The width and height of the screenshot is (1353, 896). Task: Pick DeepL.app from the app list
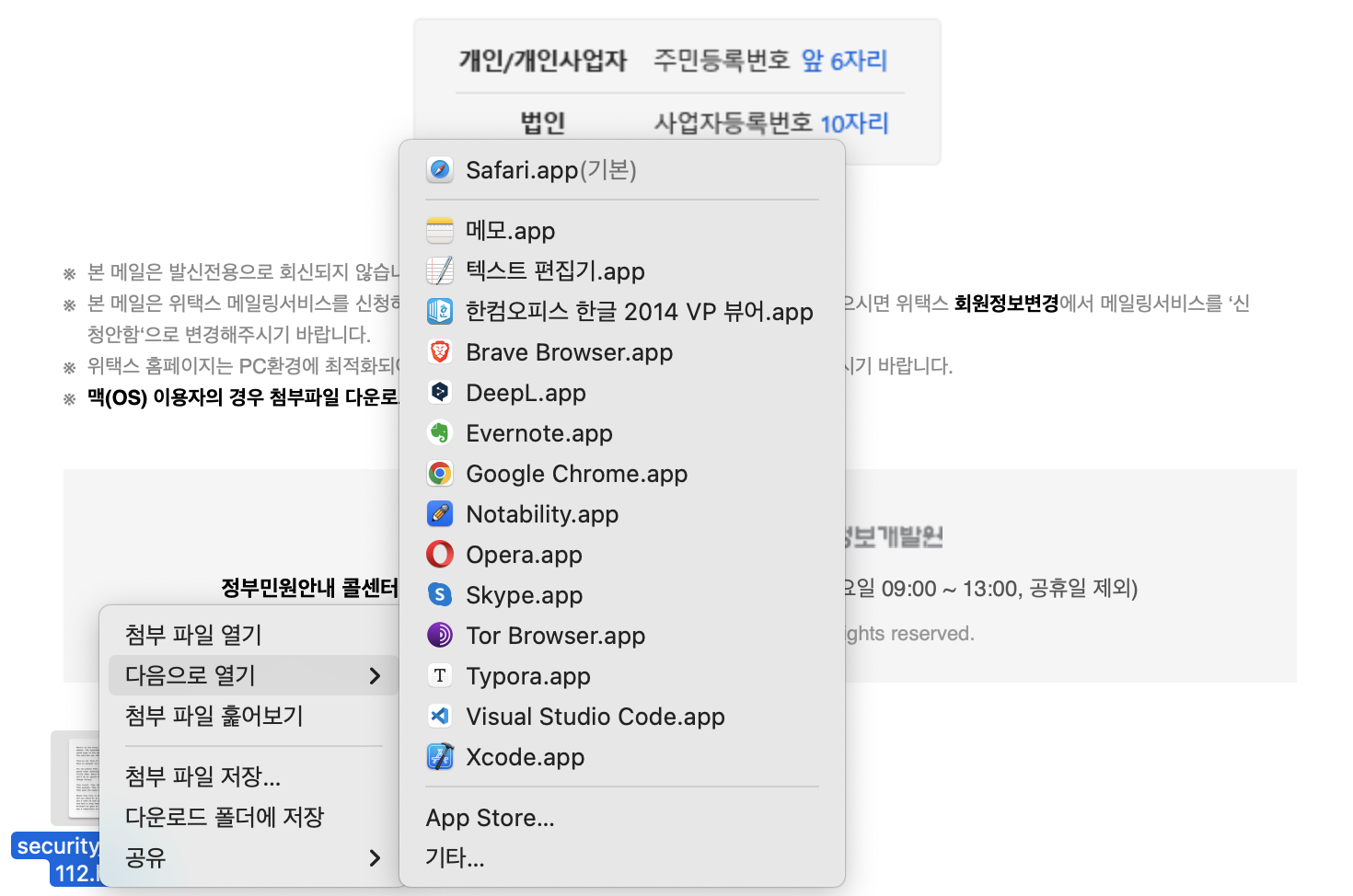click(622, 392)
